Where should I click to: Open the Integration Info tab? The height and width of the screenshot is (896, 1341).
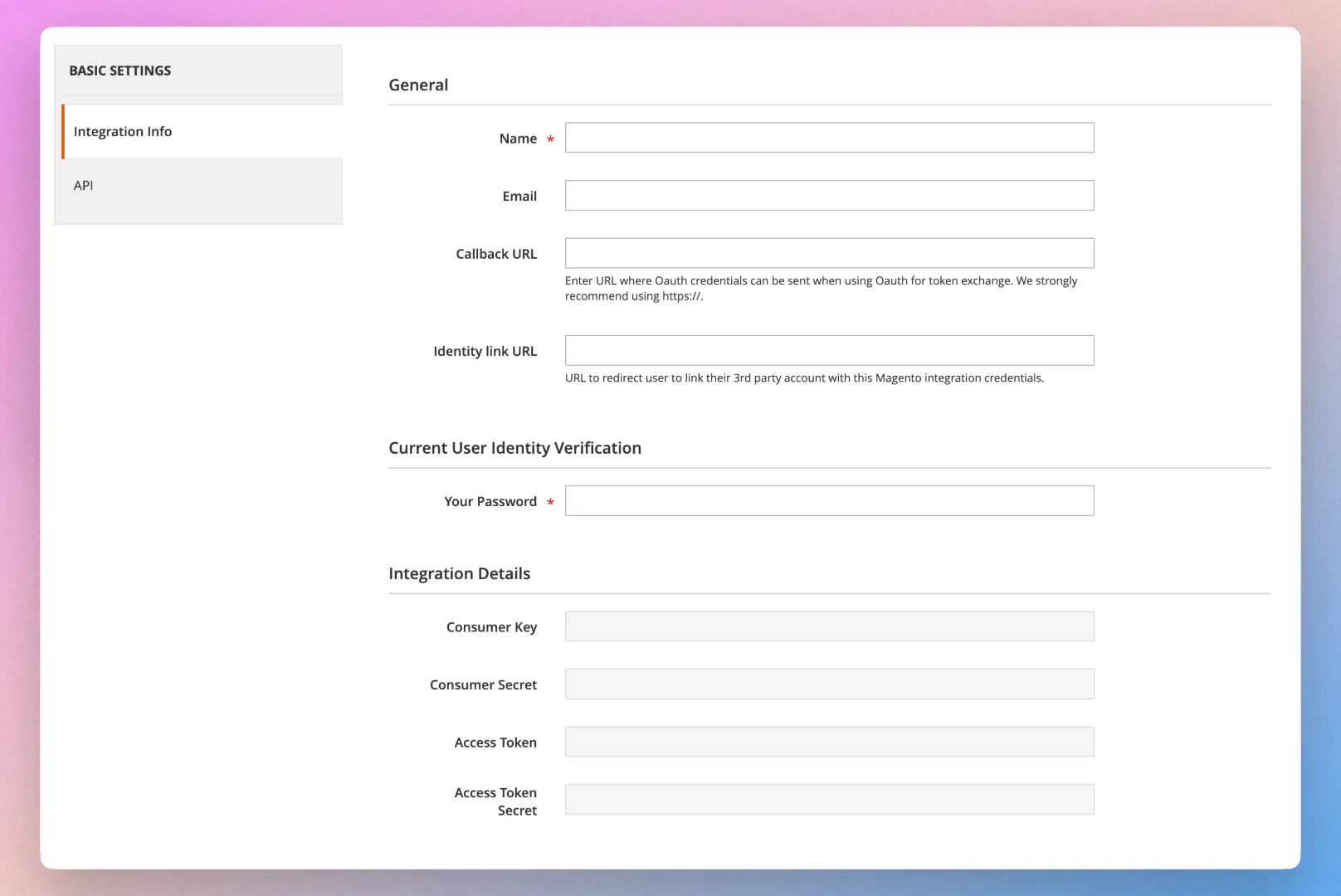[202, 131]
